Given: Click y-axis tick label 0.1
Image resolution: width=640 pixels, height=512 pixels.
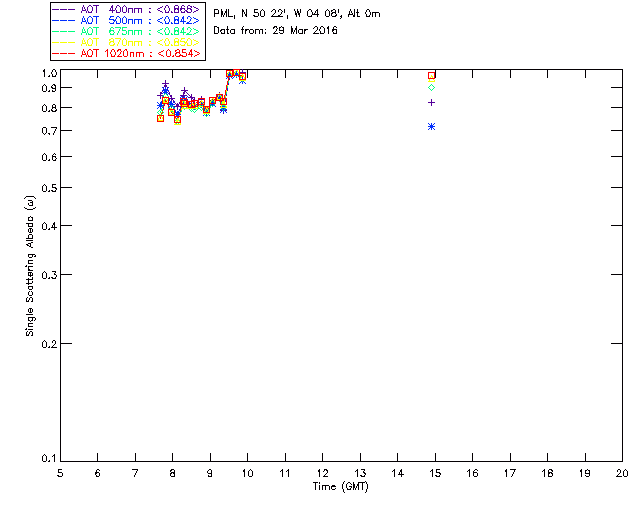Looking at the screenshot, I should pyautogui.click(x=49, y=459).
